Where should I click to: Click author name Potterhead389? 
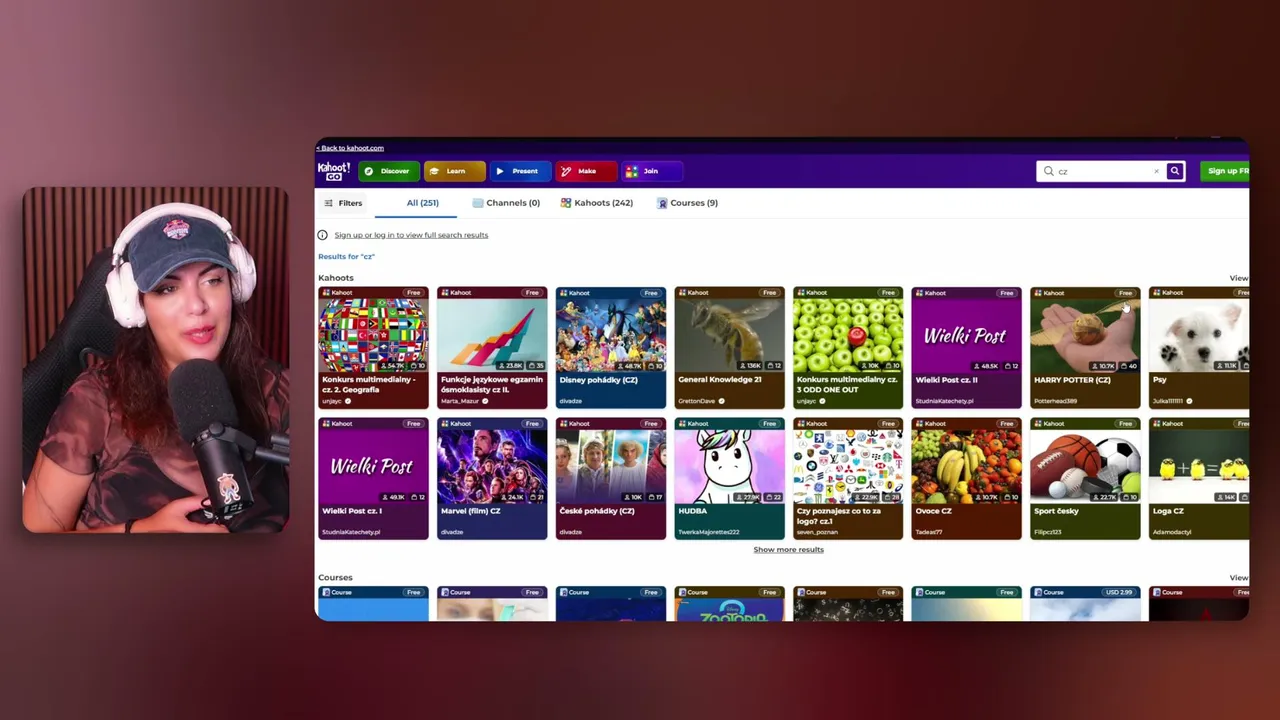click(1055, 401)
